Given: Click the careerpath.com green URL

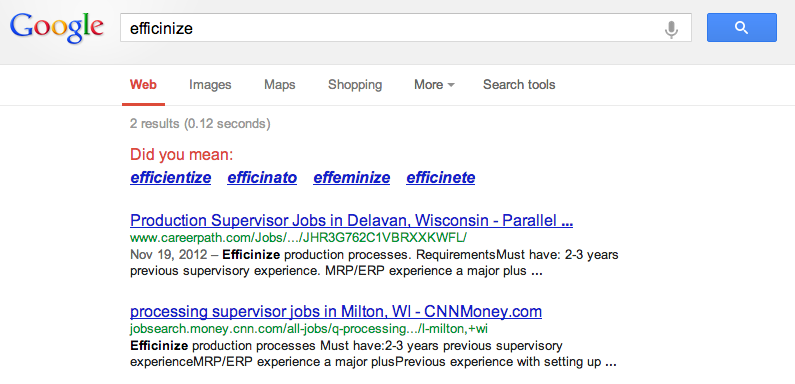Looking at the screenshot, I should tap(298, 238).
